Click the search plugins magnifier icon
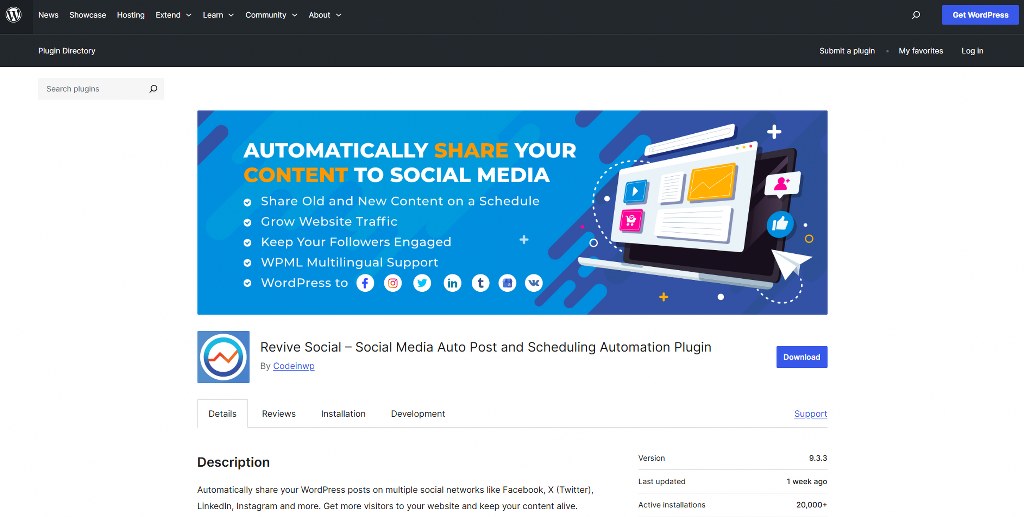The width and height of the screenshot is (1024, 517). [153, 89]
